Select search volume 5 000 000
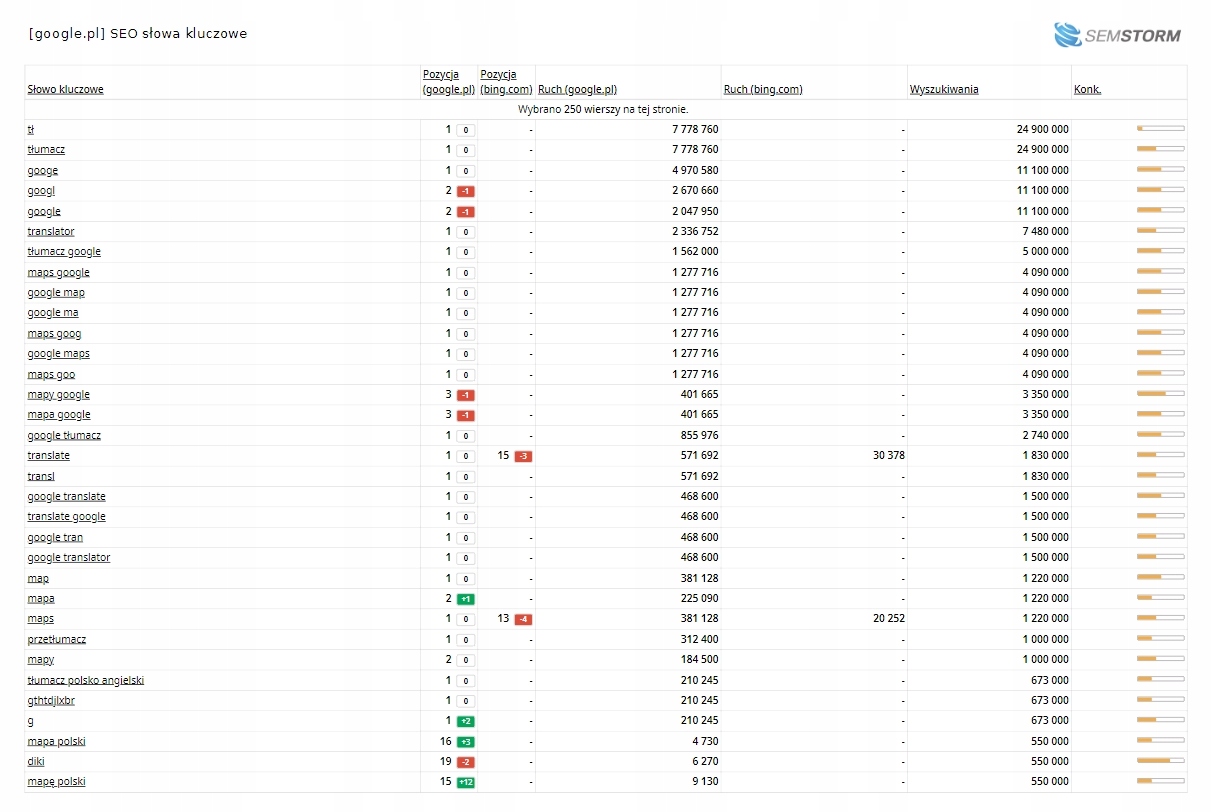The width and height of the screenshot is (1212, 812). (x=1045, y=252)
